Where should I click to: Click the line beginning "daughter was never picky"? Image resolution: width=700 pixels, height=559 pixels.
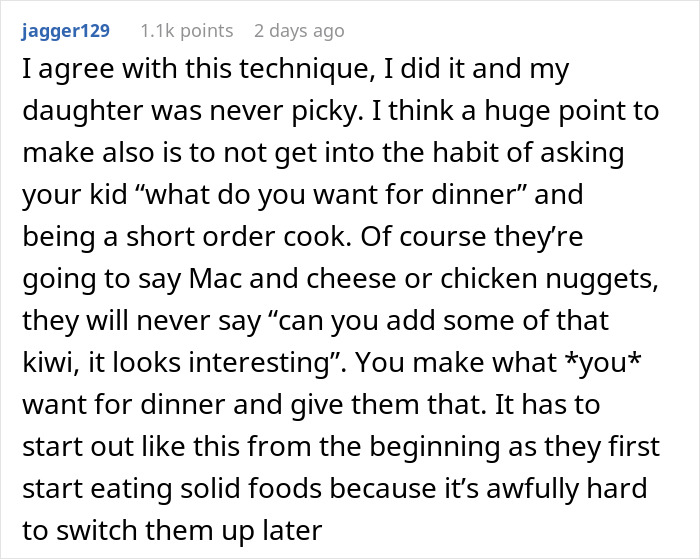341,111
